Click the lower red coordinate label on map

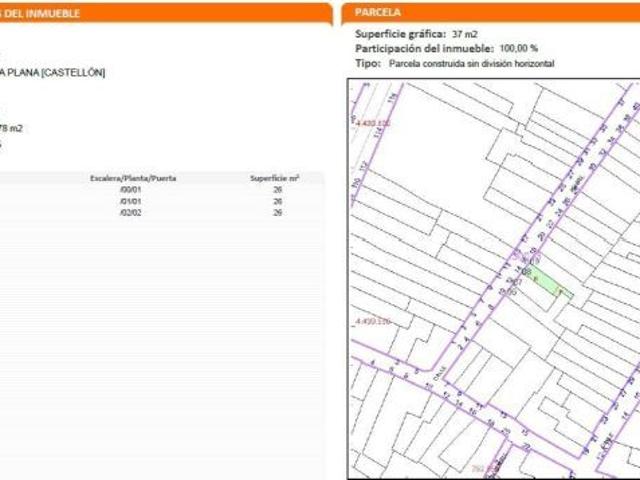tap(373, 322)
